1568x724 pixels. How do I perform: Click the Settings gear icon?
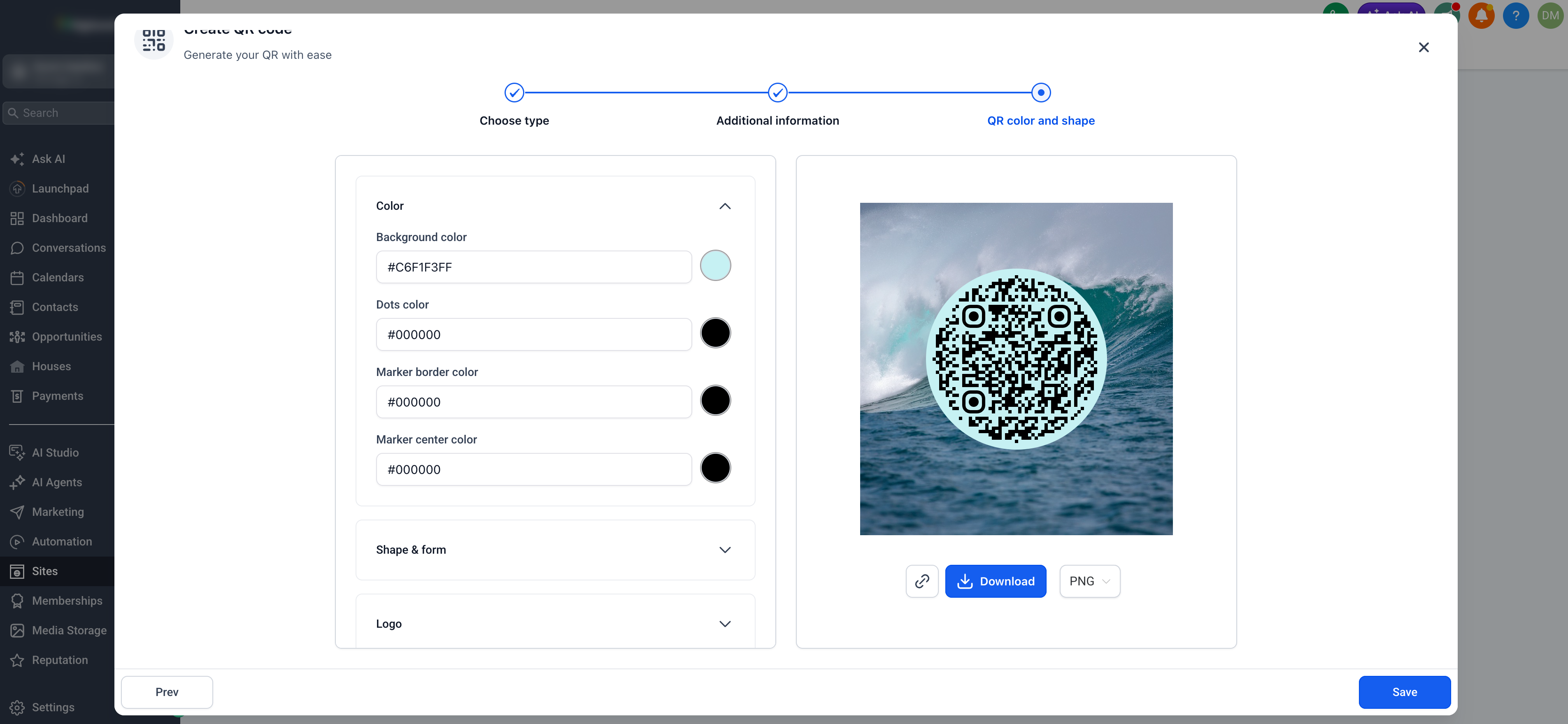click(x=17, y=708)
